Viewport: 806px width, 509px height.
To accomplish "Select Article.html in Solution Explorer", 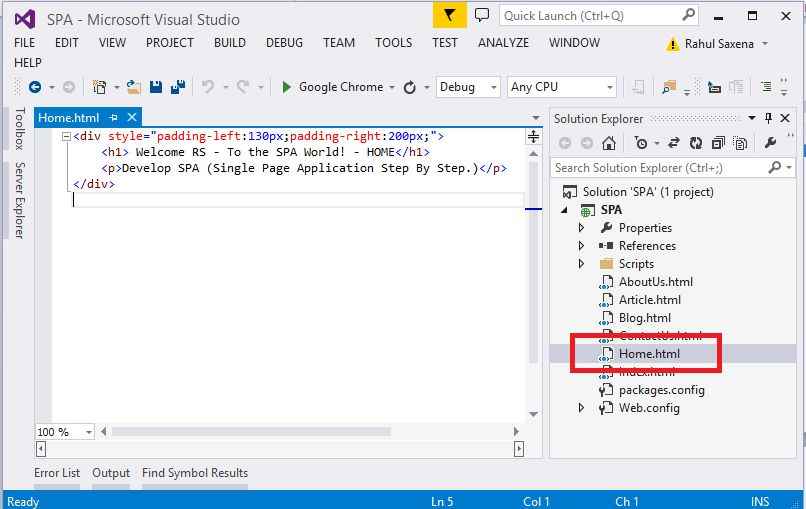I will [650, 300].
